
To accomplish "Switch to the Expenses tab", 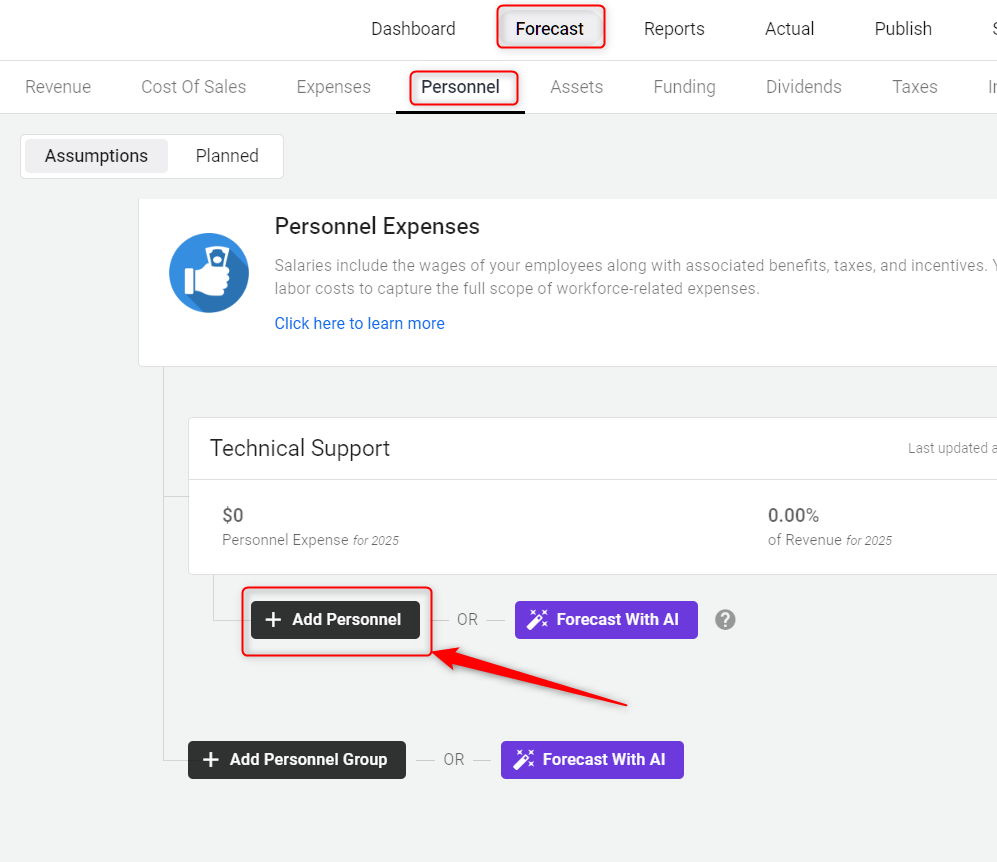I will (x=334, y=87).
